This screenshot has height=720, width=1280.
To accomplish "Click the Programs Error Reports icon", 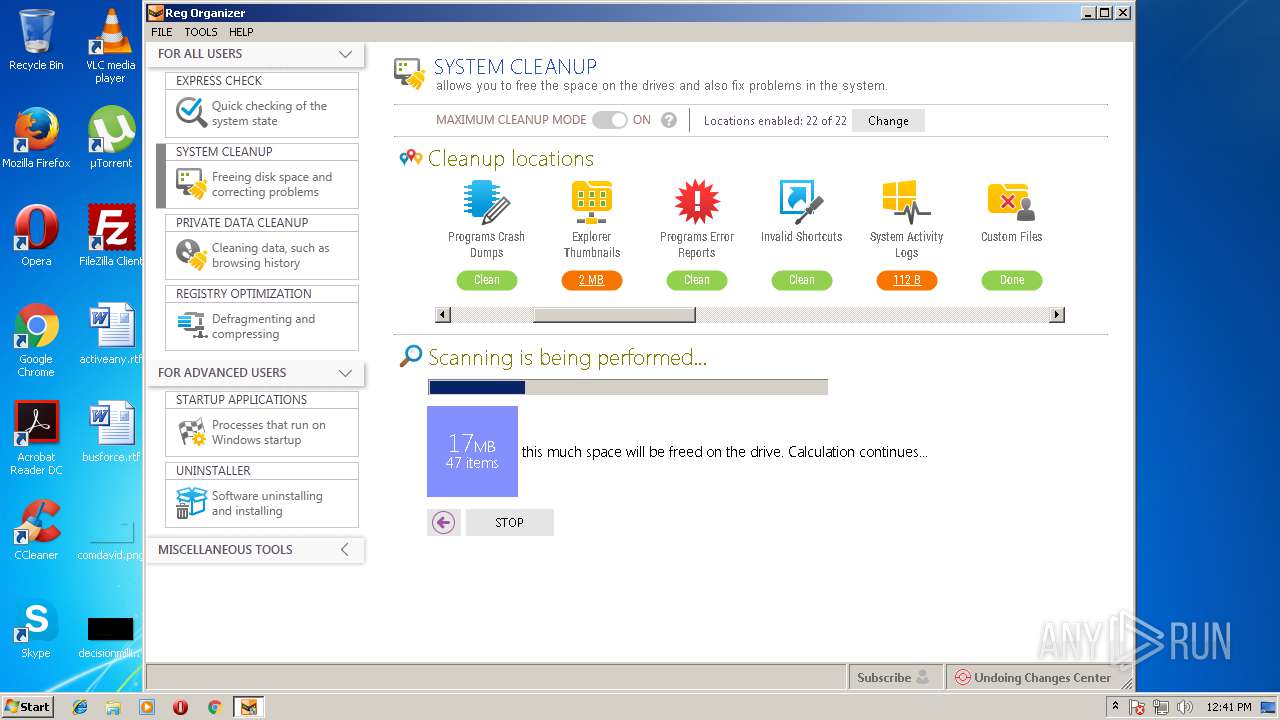I will click(697, 202).
